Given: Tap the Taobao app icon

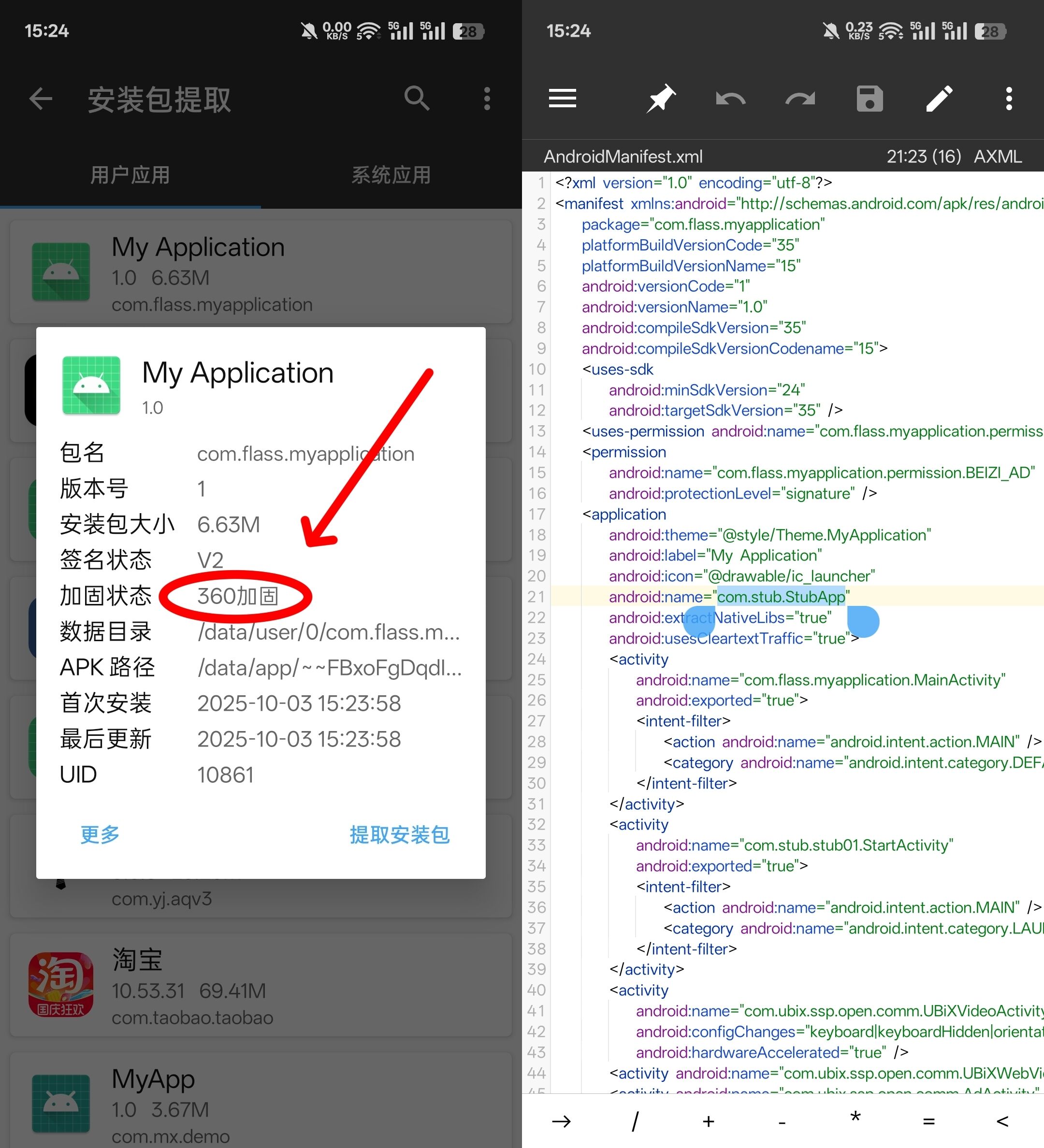Looking at the screenshot, I should 61,986.
